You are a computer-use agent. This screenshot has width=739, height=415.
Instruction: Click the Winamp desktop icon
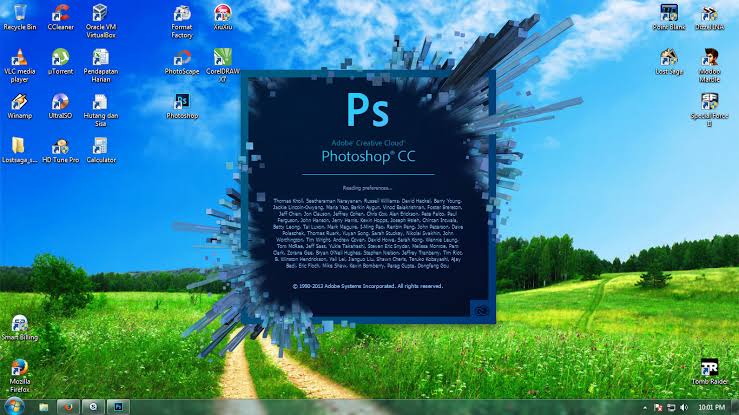tap(20, 106)
